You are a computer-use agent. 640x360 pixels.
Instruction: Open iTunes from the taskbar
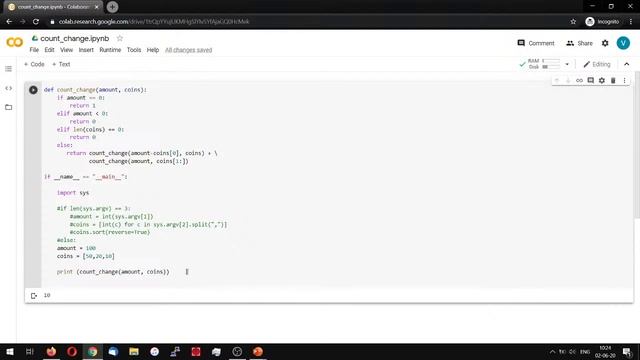155,351
